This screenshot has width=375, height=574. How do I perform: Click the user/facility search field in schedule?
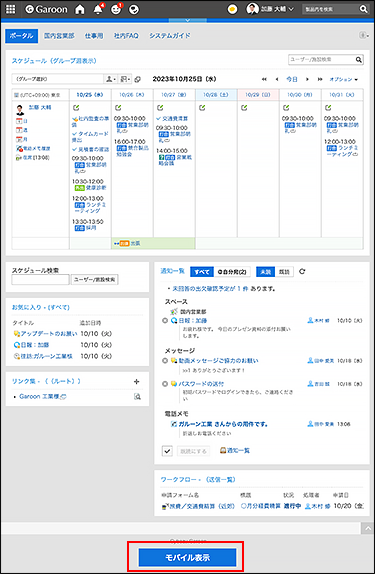[x=322, y=59]
